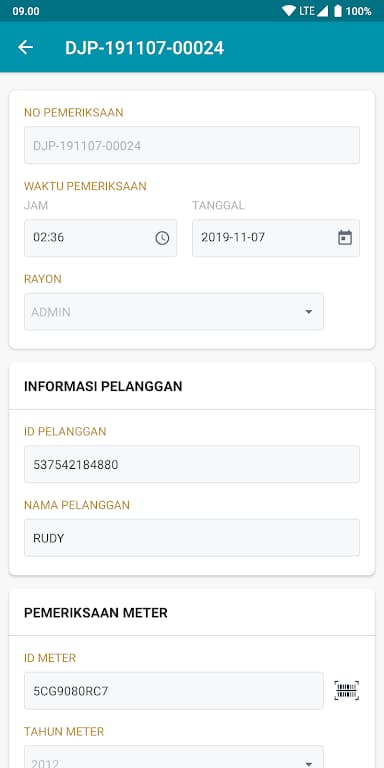The width and height of the screenshot is (384, 768).
Task: Open the TAHUN METER dropdown arrow
Action: [x=309, y=763]
